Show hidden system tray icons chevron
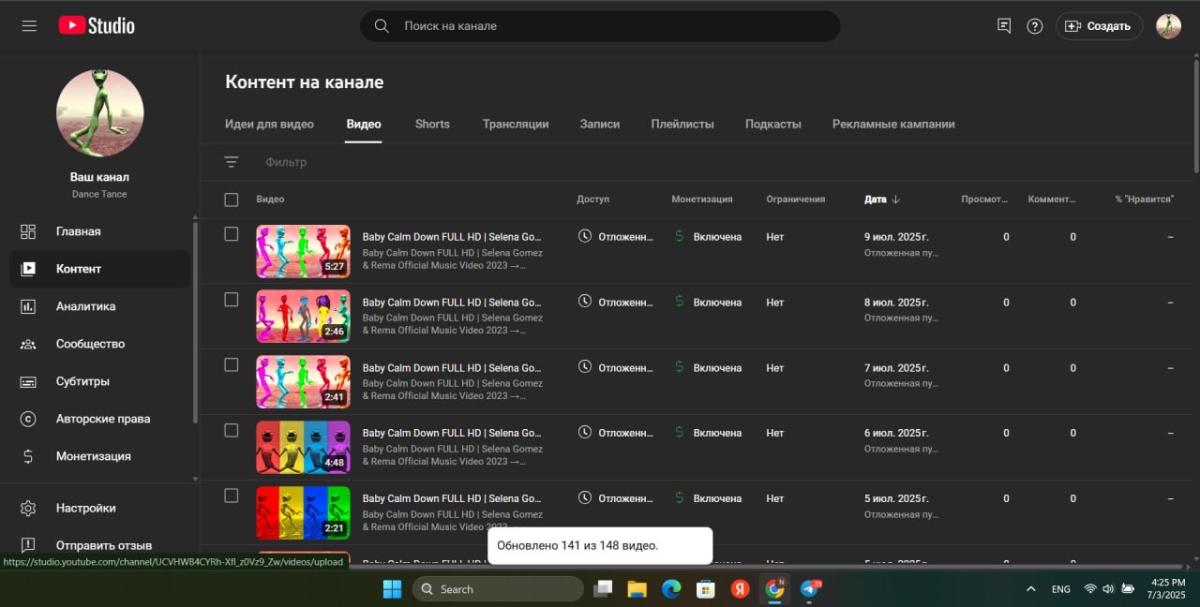Viewport: 1200px width, 607px height. [1031, 589]
